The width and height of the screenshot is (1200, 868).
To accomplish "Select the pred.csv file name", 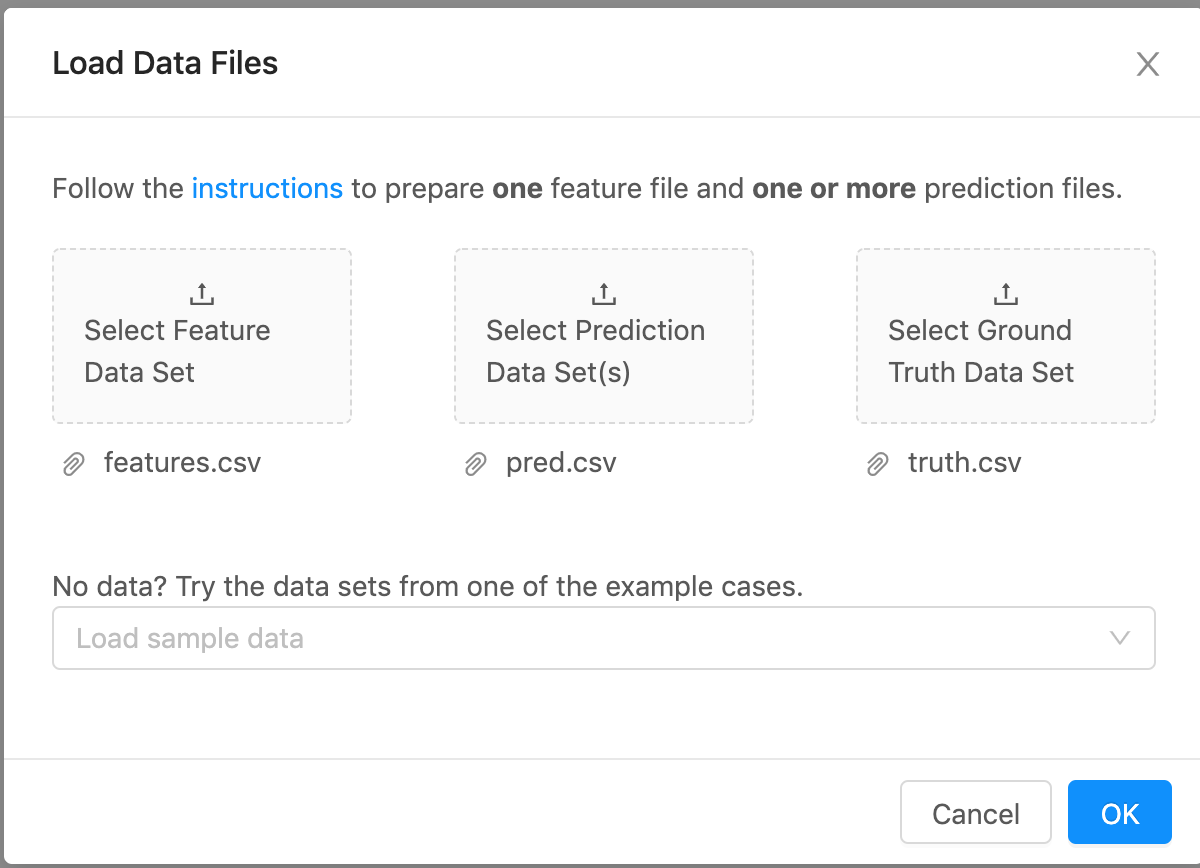I will (561, 464).
